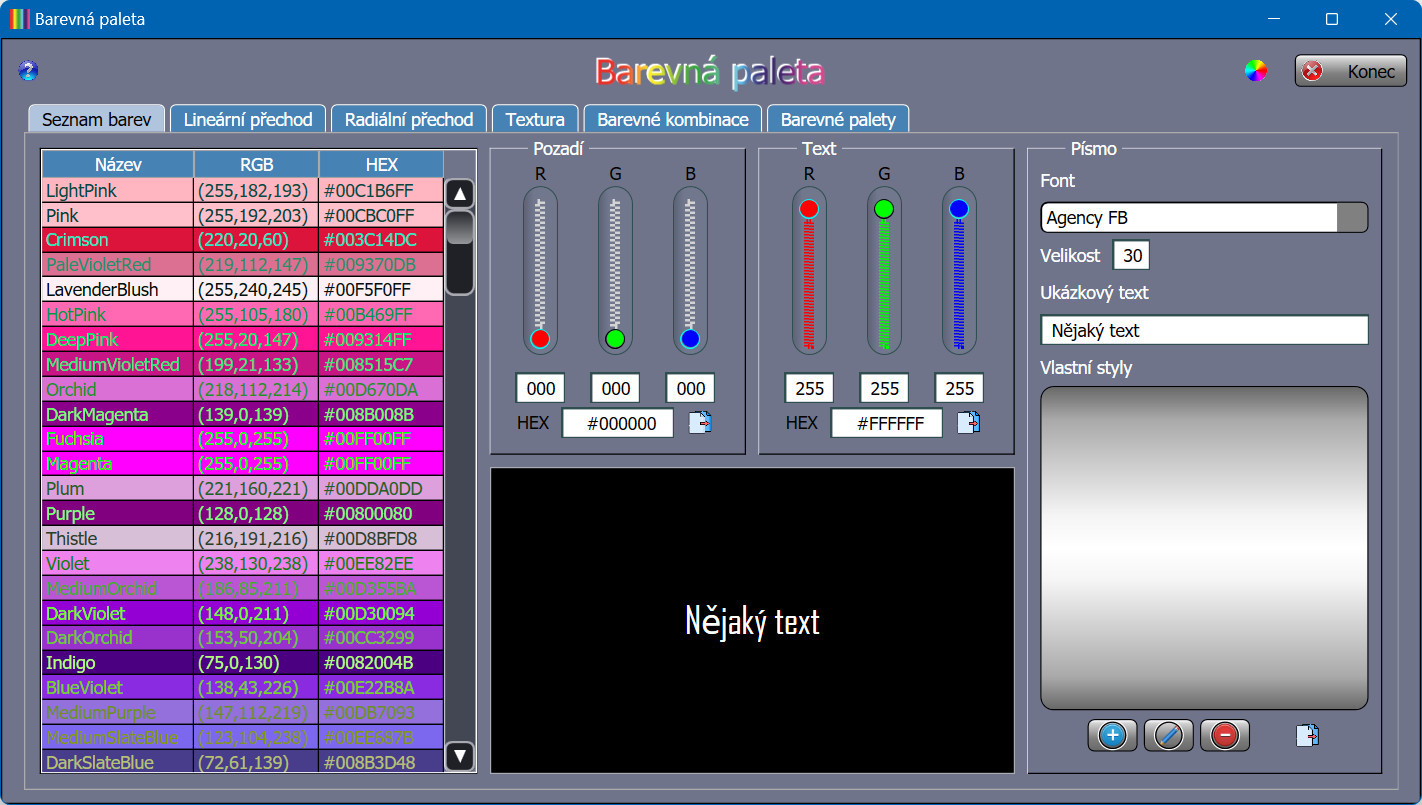Select the Orchid color row

pos(243,389)
